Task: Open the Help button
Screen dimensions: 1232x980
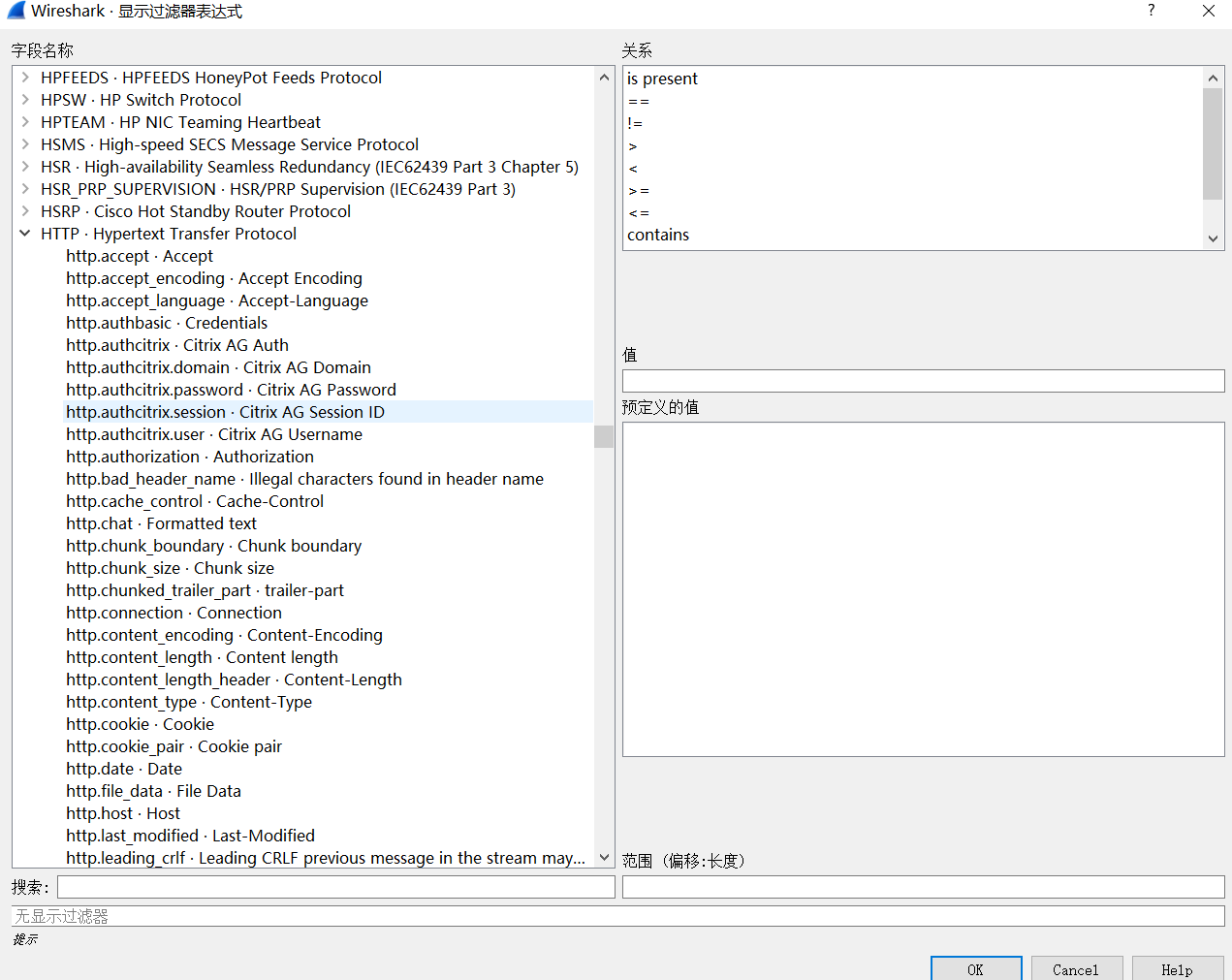Action: coord(1178,968)
